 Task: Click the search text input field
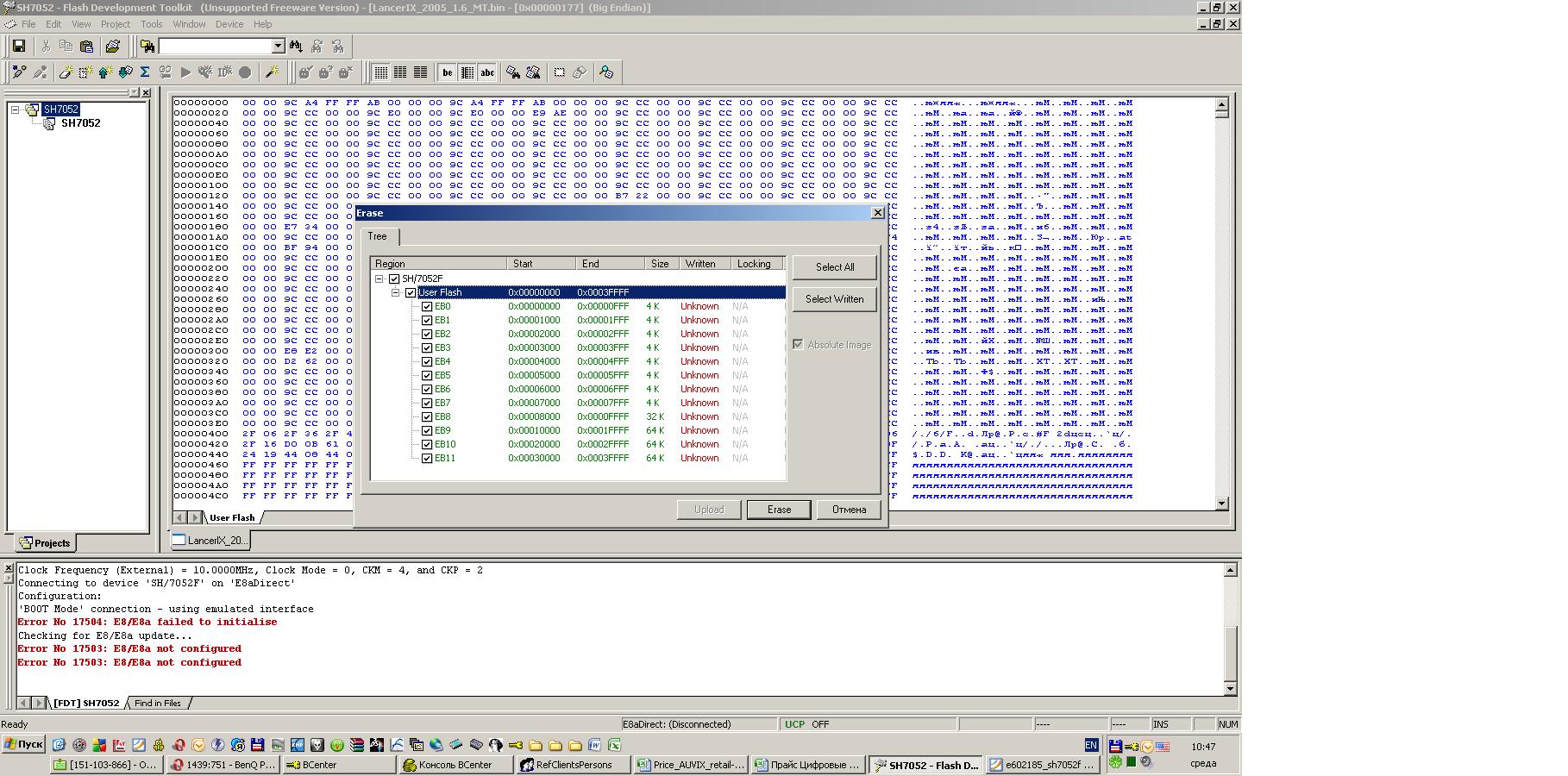click(x=215, y=47)
